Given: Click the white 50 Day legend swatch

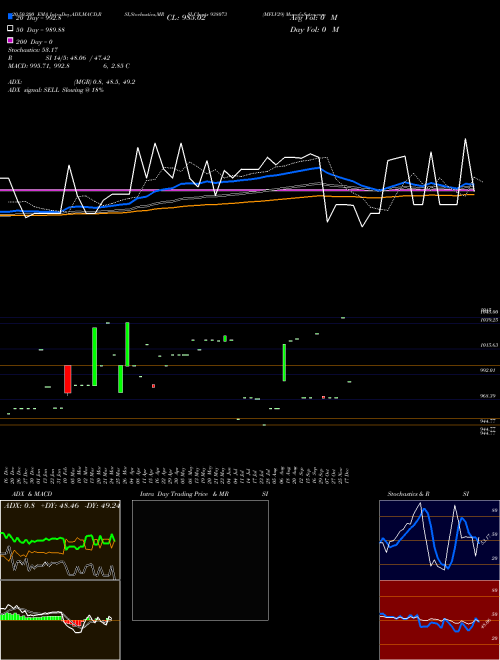Looking at the screenshot, I should click(x=11, y=29).
